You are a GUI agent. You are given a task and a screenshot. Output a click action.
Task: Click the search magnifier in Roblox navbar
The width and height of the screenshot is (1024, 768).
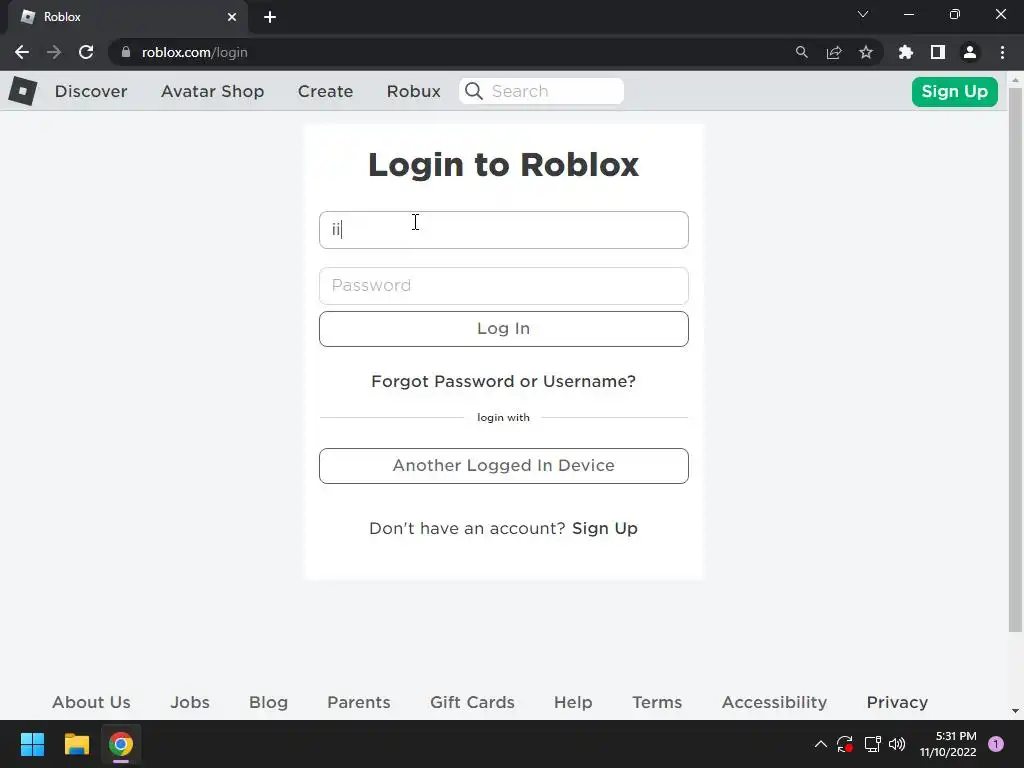click(474, 91)
